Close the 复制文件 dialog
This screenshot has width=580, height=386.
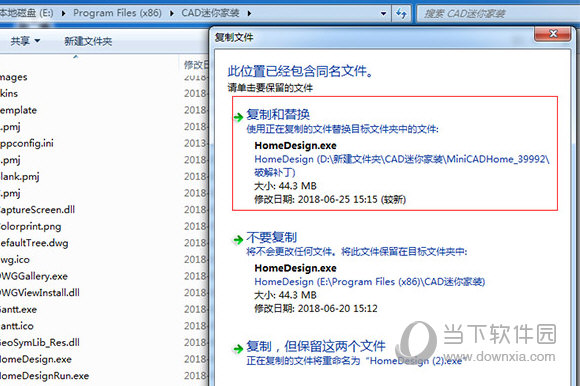pyautogui.click(x=553, y=34)
